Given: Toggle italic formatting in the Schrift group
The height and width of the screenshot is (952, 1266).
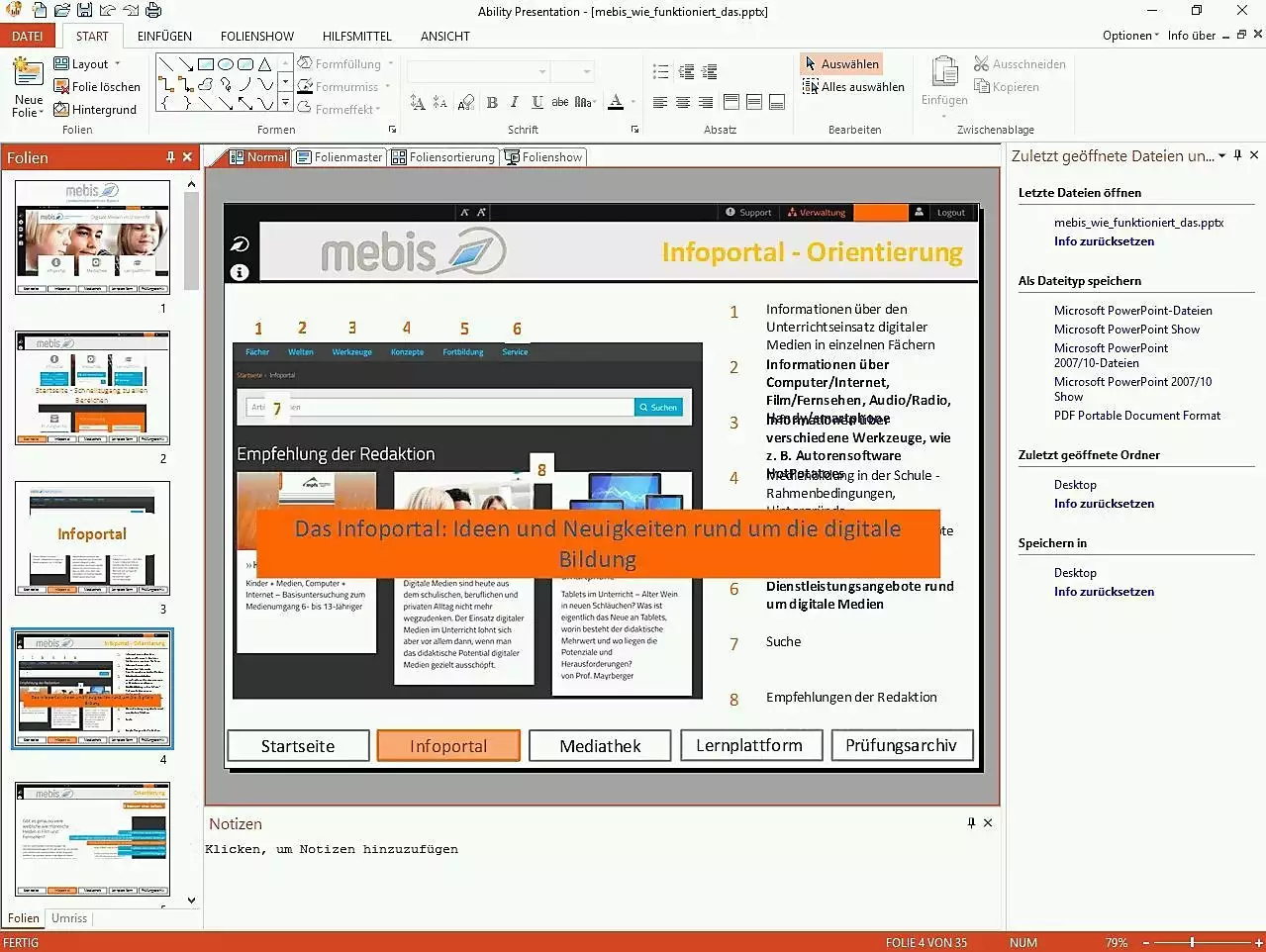Looking at the screenshot, I should point(514,102).
